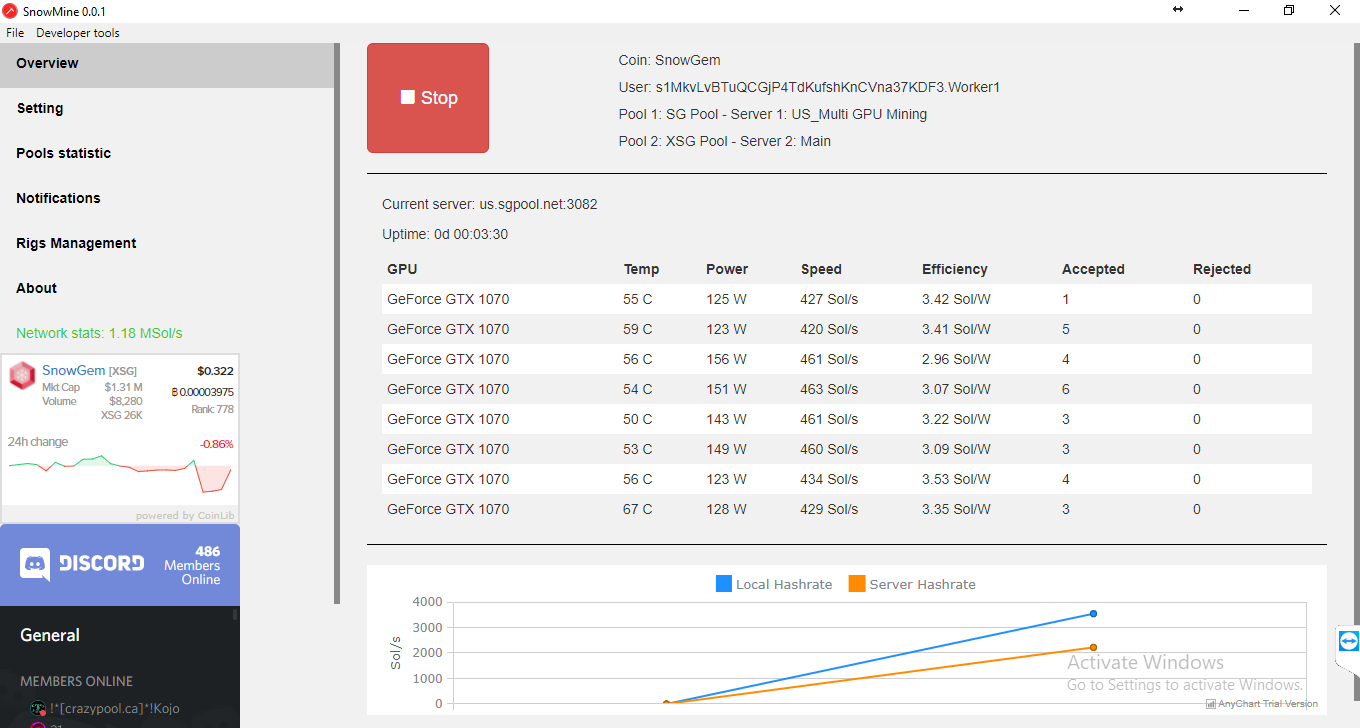The image size is (1360, 728).
Task: Toggle Server Hashrate legend orange swatch
Action: (x=857, y=584)
